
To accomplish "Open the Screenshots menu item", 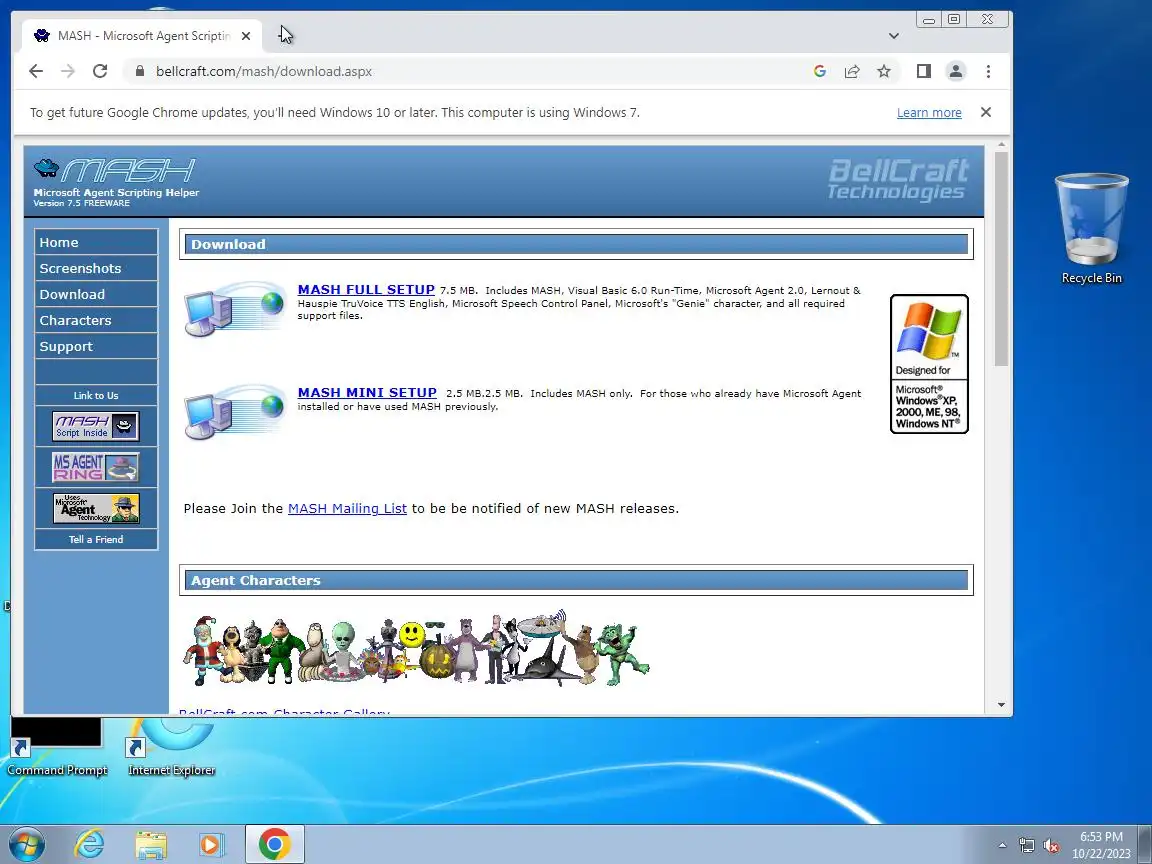I will (96, 268).
